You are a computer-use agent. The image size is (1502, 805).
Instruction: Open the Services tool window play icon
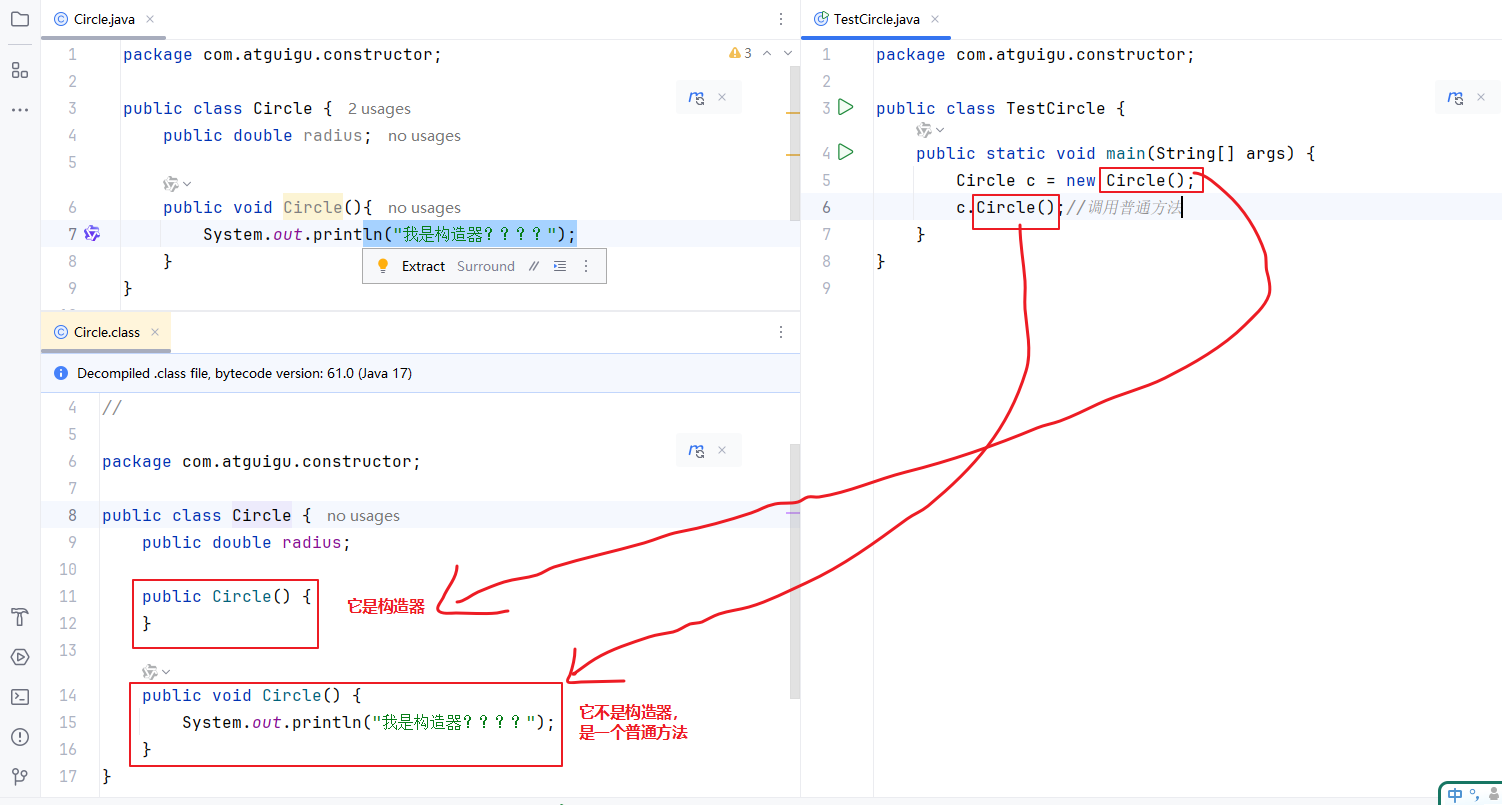pyautogui.click(x=19, y=657)
